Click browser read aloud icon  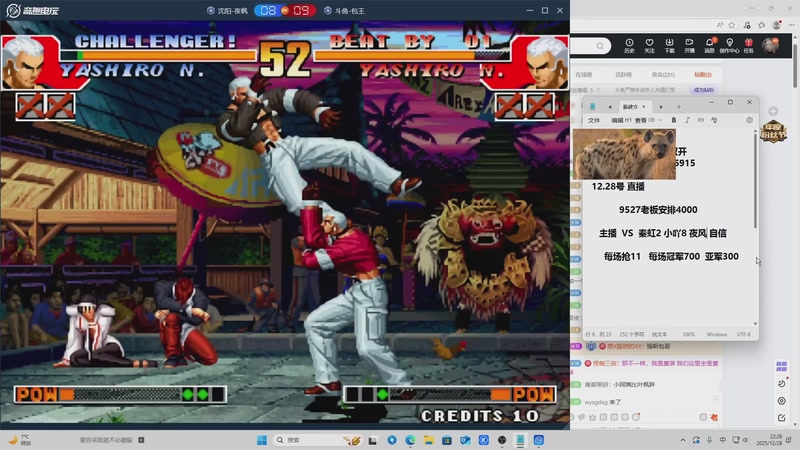click(719, 24)
